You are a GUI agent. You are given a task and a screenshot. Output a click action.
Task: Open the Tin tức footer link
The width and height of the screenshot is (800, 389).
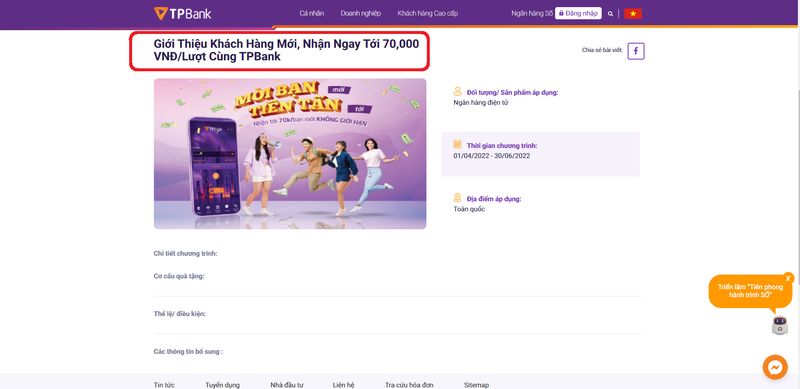(164, 385)
